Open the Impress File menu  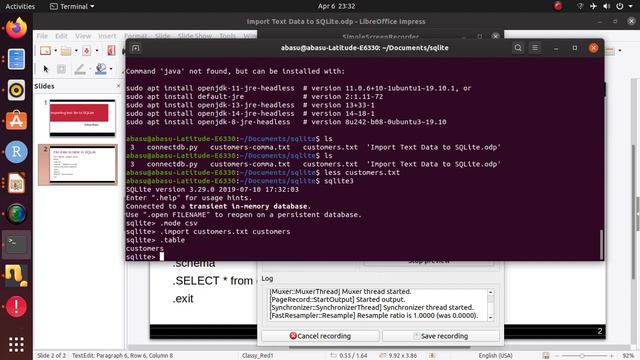click(42, 36)
